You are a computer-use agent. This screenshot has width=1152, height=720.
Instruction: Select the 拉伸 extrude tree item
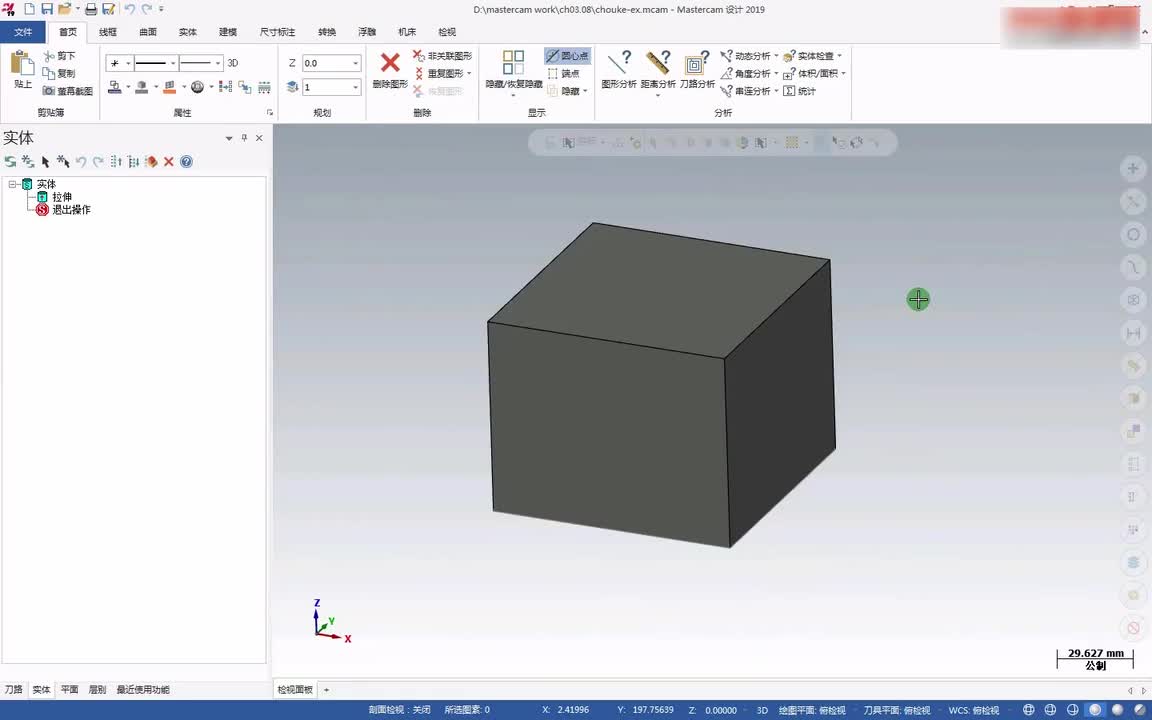(x=62, y=197)
